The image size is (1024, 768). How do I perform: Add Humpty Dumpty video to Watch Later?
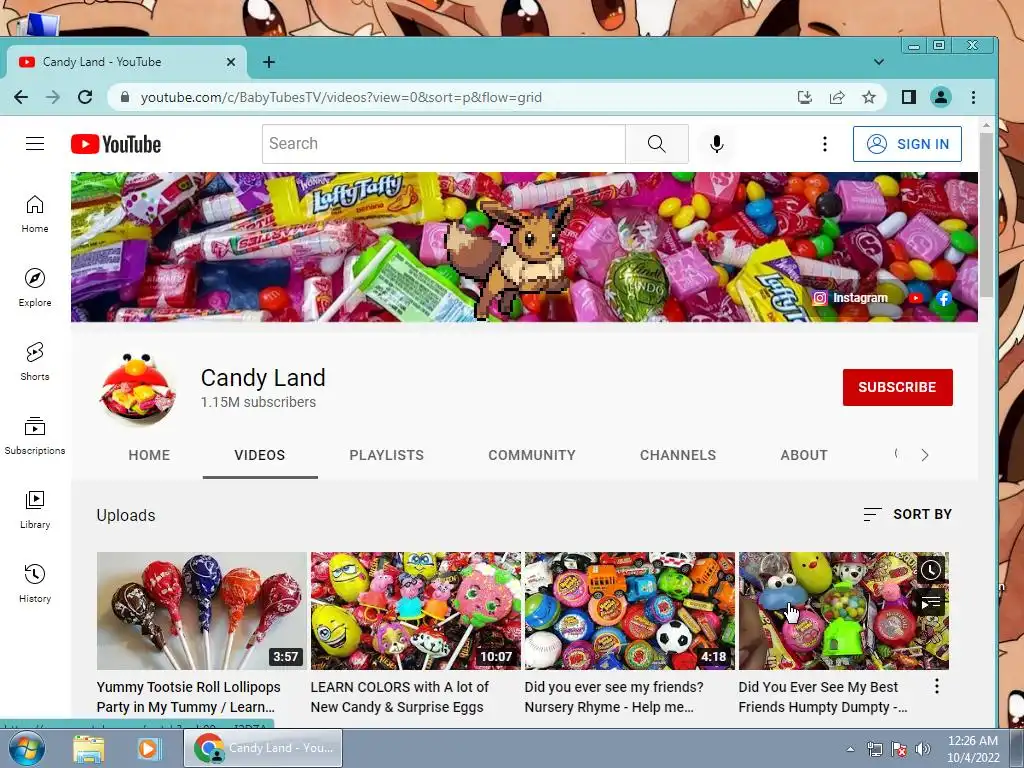point(931,570)
